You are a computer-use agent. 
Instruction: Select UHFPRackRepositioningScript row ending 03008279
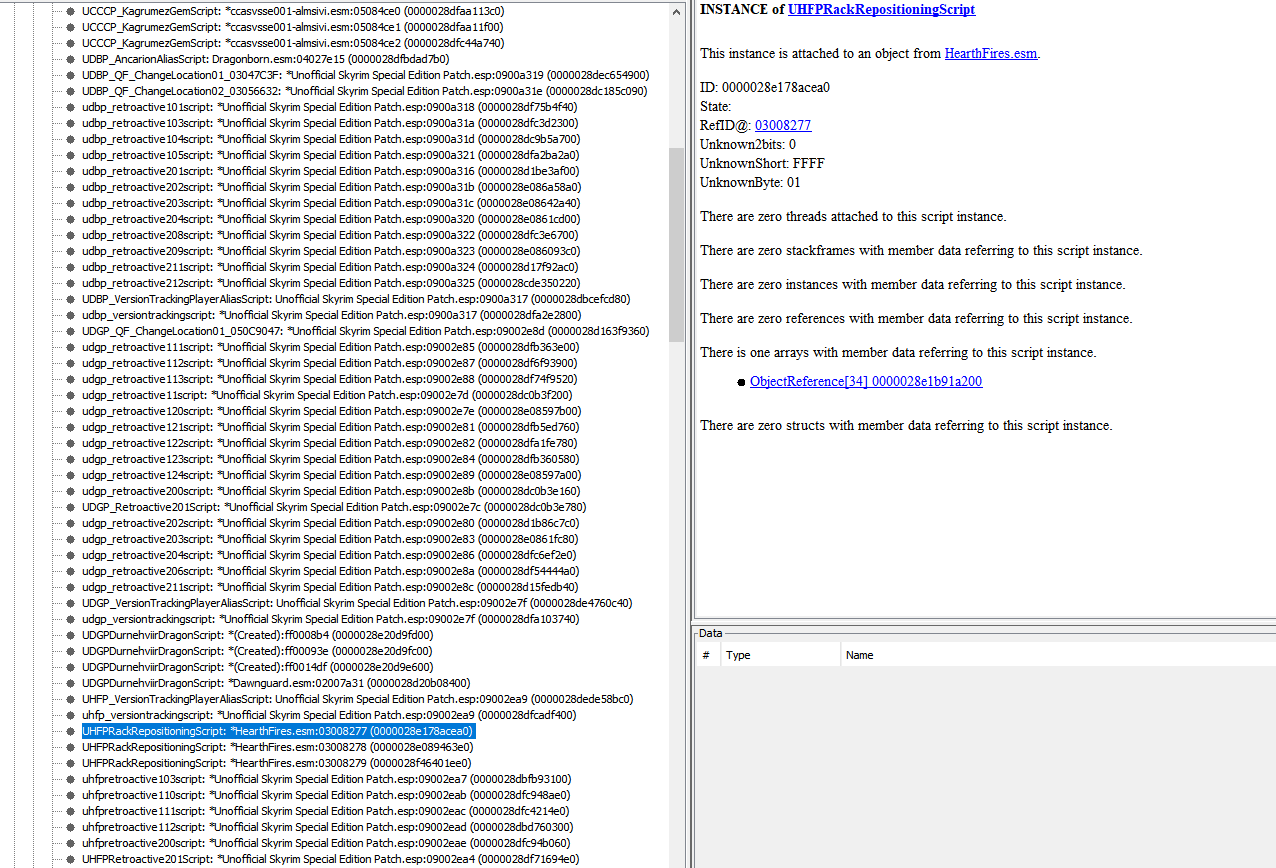click(x=277, y=763)
